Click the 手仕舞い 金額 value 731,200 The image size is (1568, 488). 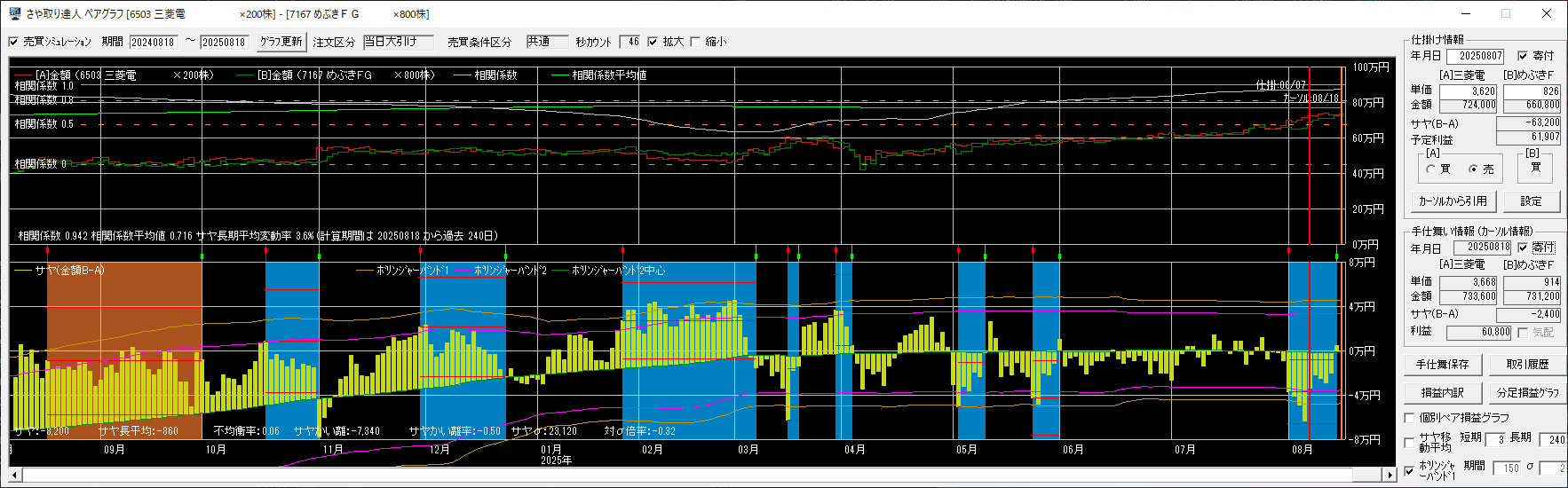(1532, 296)
